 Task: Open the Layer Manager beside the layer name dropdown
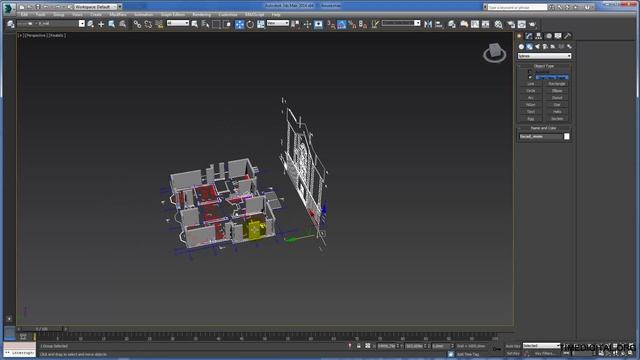click(x=11, y=24)
